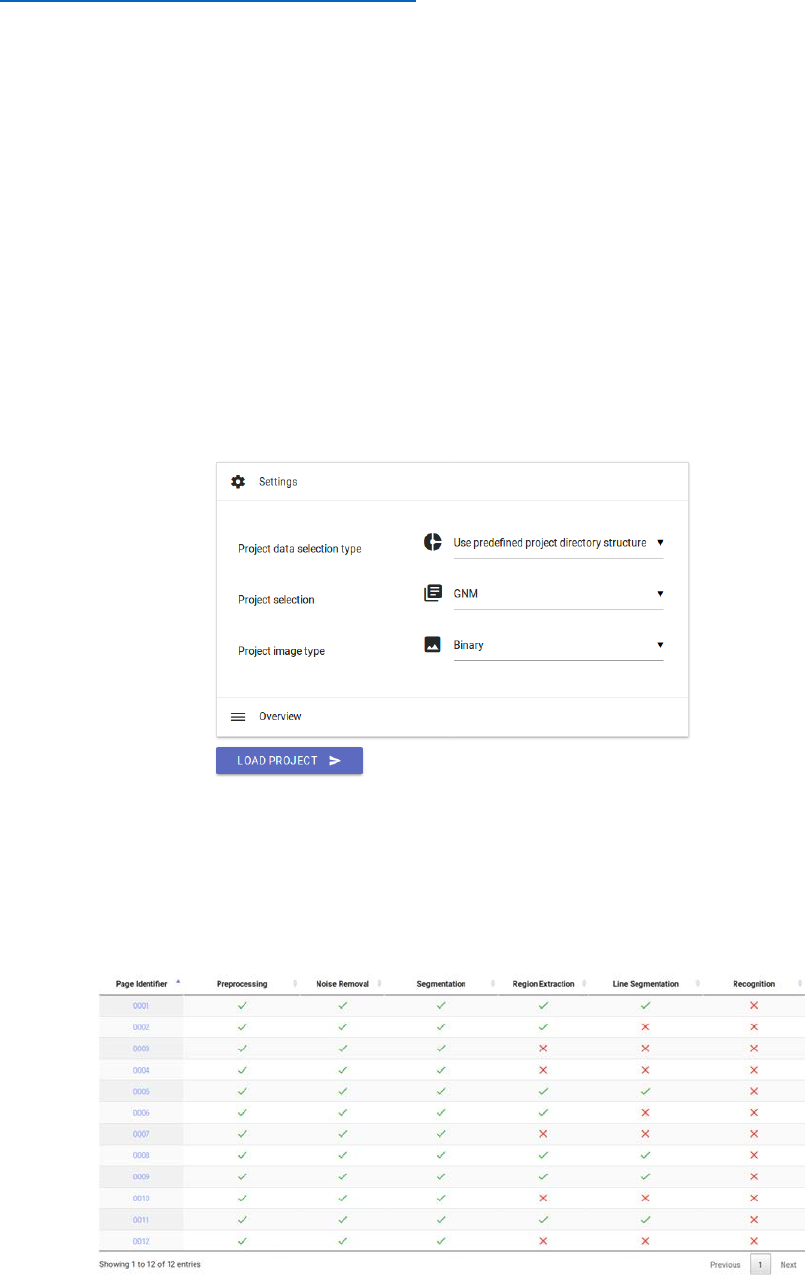Viewport: 808px width, 1275px height.
Task: Select pagination page number 1
Action: pyautogui.click(x=761, y=1265)
